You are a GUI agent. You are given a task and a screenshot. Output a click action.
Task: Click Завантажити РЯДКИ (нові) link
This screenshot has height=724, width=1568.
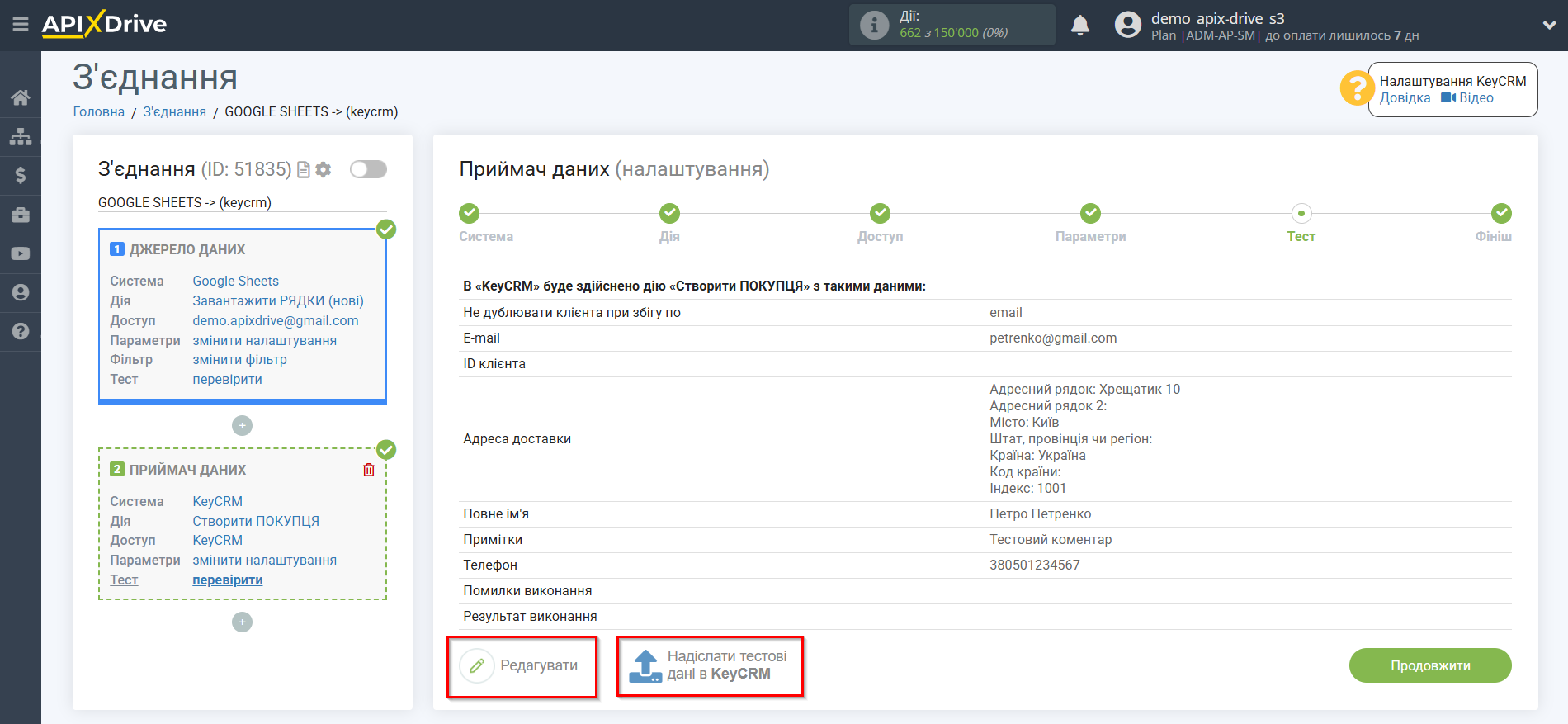pyautogui.click(x=278, y=301)
